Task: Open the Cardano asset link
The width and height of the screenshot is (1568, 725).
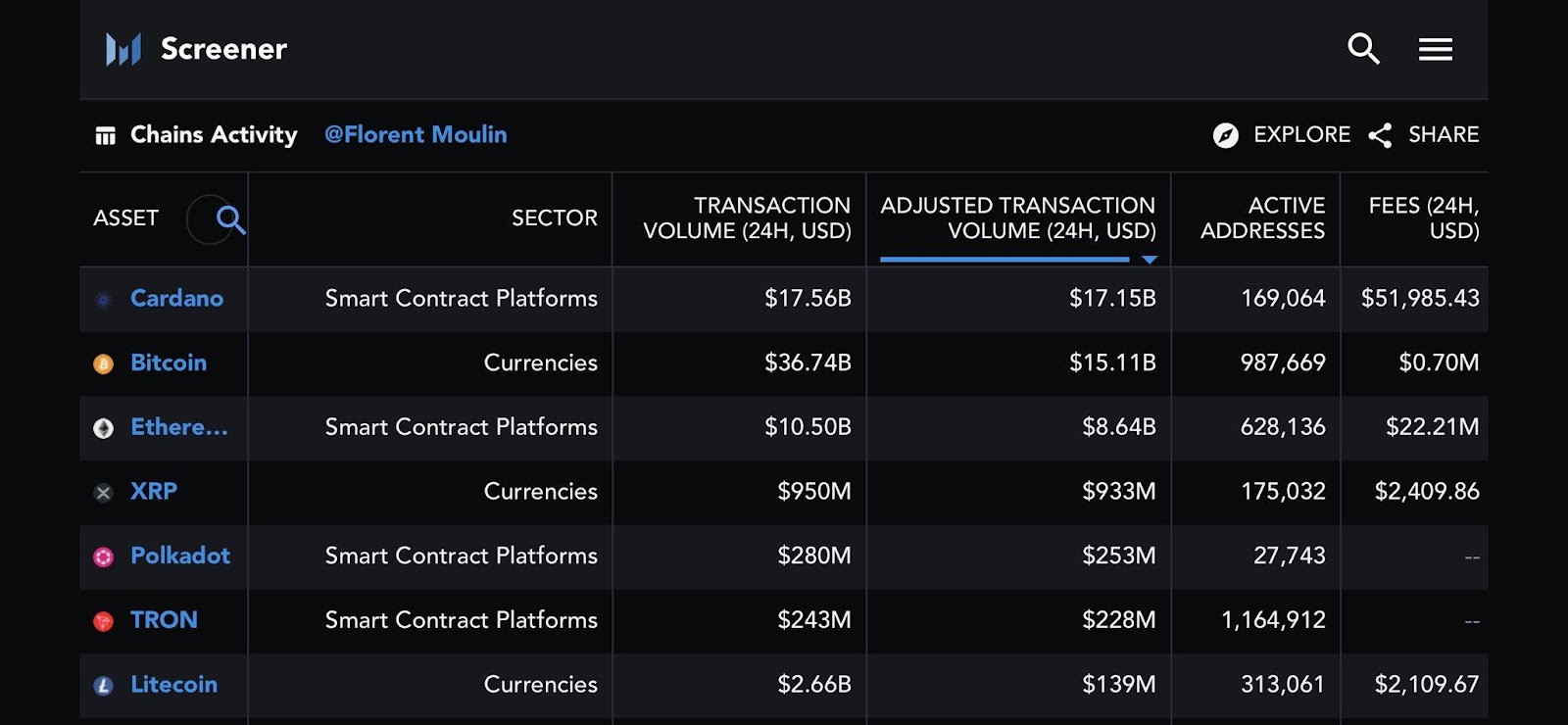Action: [x=176, y=298]
